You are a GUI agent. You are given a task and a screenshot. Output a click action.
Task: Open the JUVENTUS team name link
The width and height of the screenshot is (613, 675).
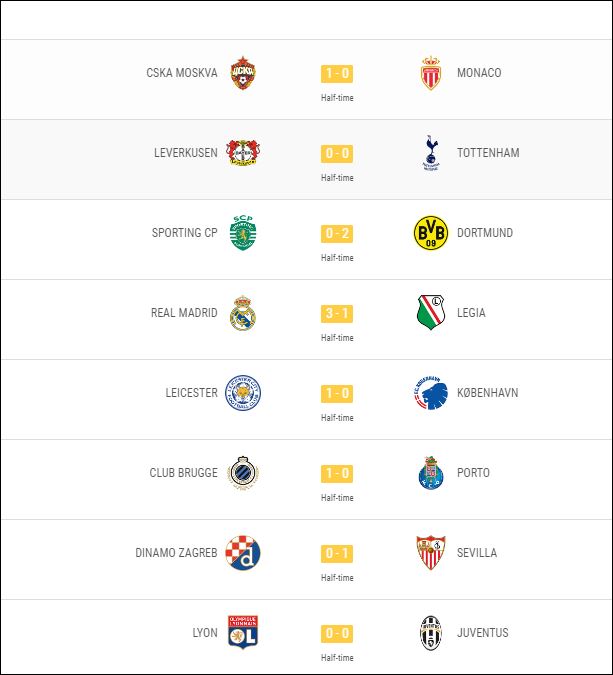(482, 633)
